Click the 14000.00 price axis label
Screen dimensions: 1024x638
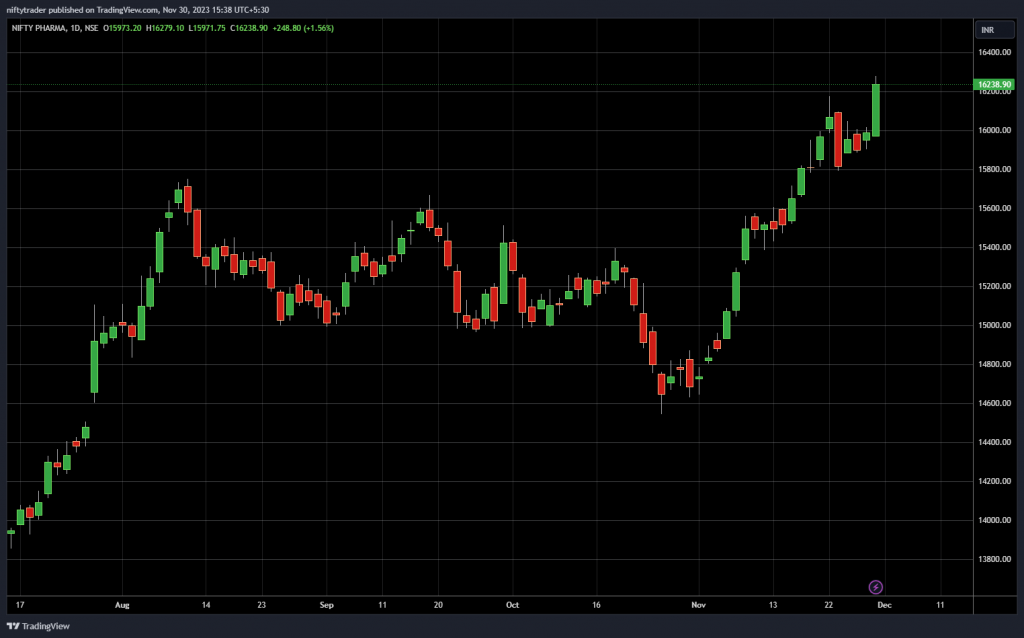(x=994, y=520)
